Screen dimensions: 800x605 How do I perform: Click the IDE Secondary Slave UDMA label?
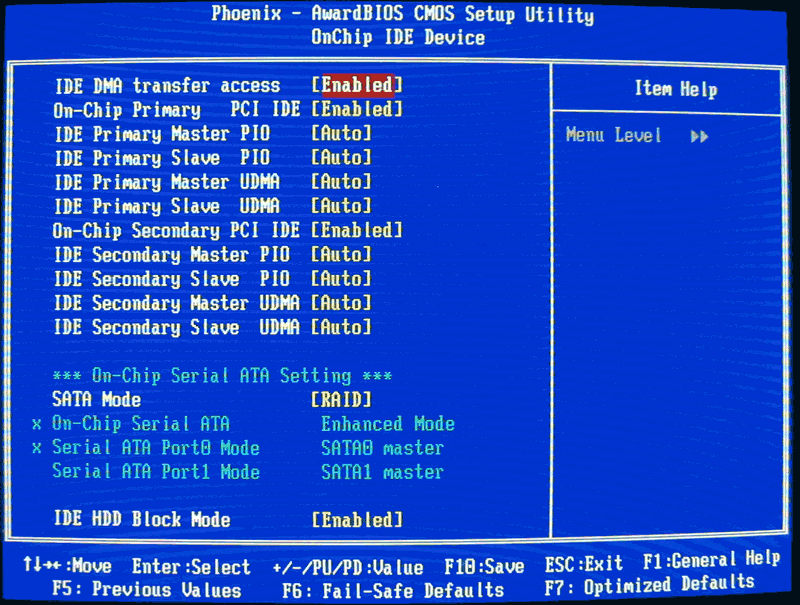click(x=177, y=327)
